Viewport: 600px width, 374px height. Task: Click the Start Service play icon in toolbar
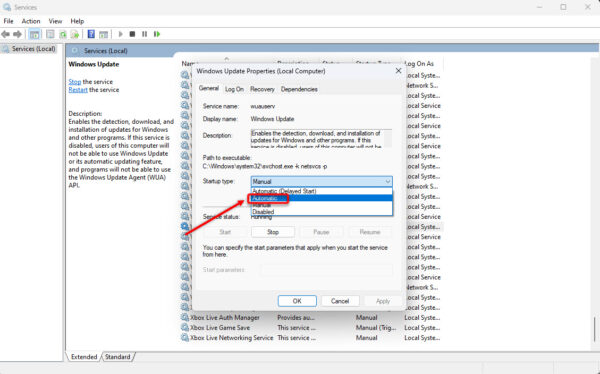tap(121, 34)
